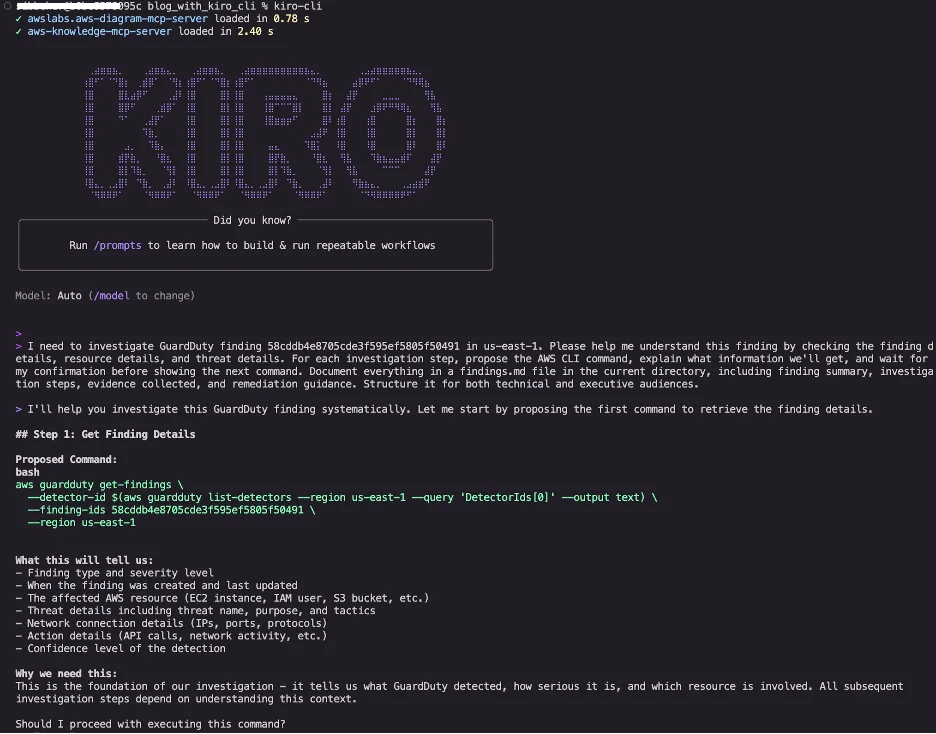Click 'Run' in the tip box sentence

78,245
